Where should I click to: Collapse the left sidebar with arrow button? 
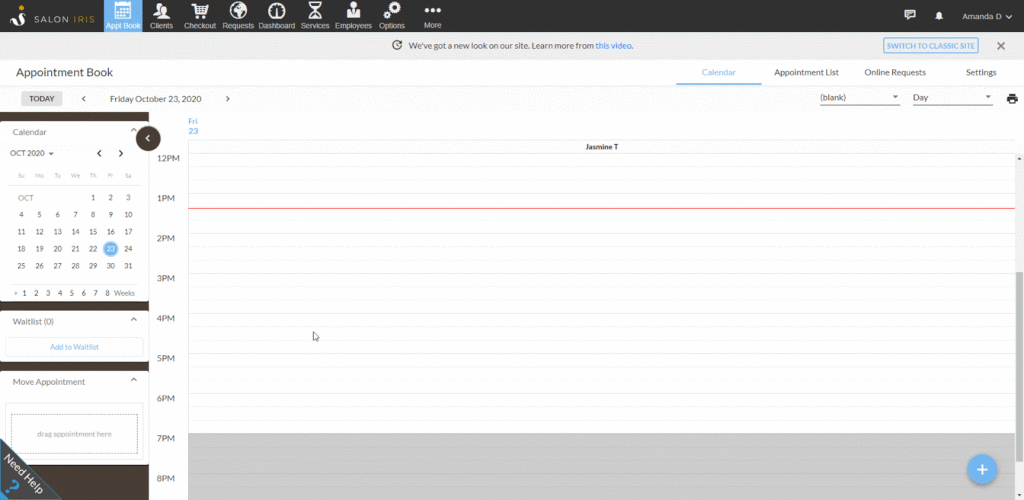pyautogui.click(x=148, y=139)
